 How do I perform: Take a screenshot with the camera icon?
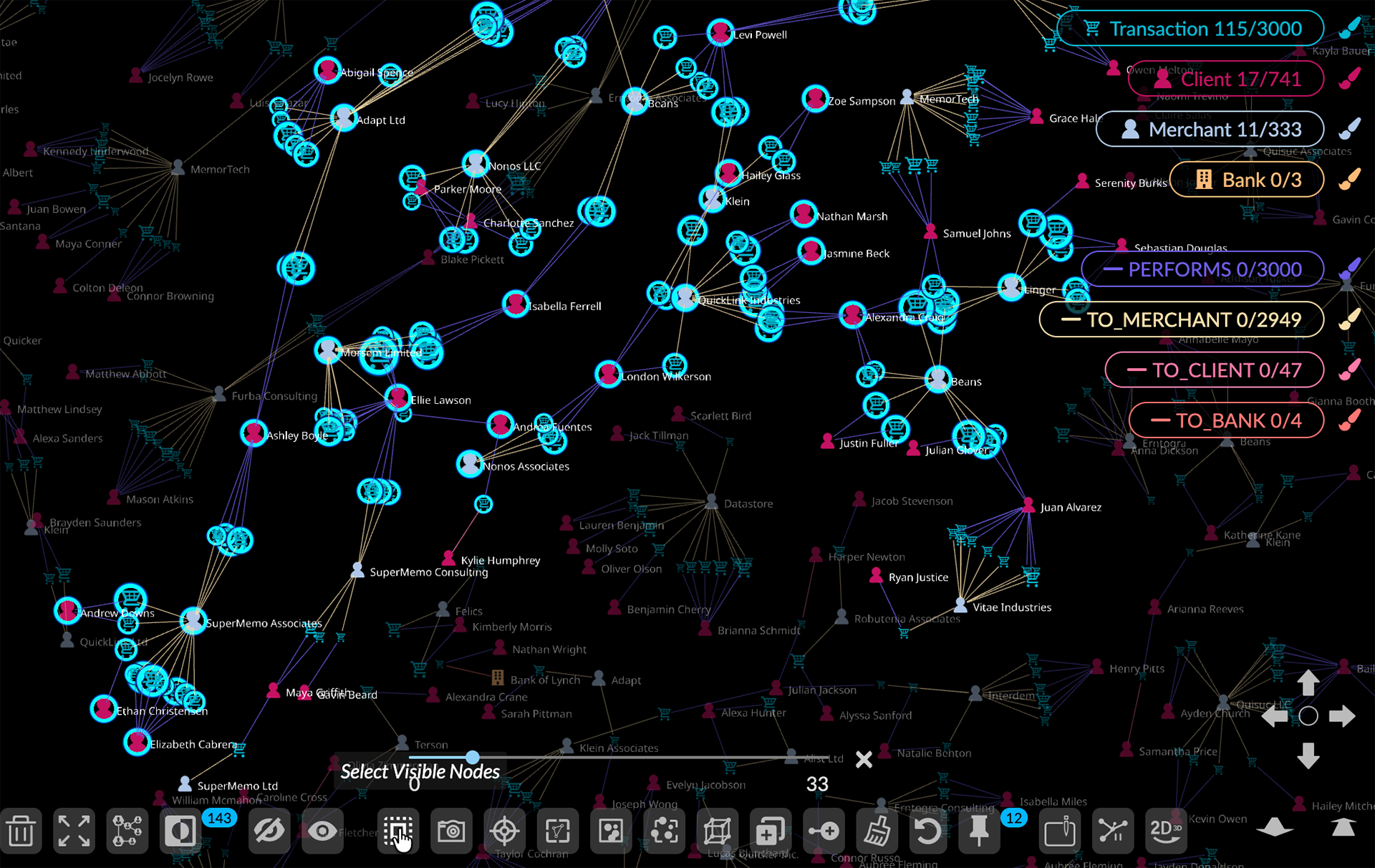pos(451,831)
